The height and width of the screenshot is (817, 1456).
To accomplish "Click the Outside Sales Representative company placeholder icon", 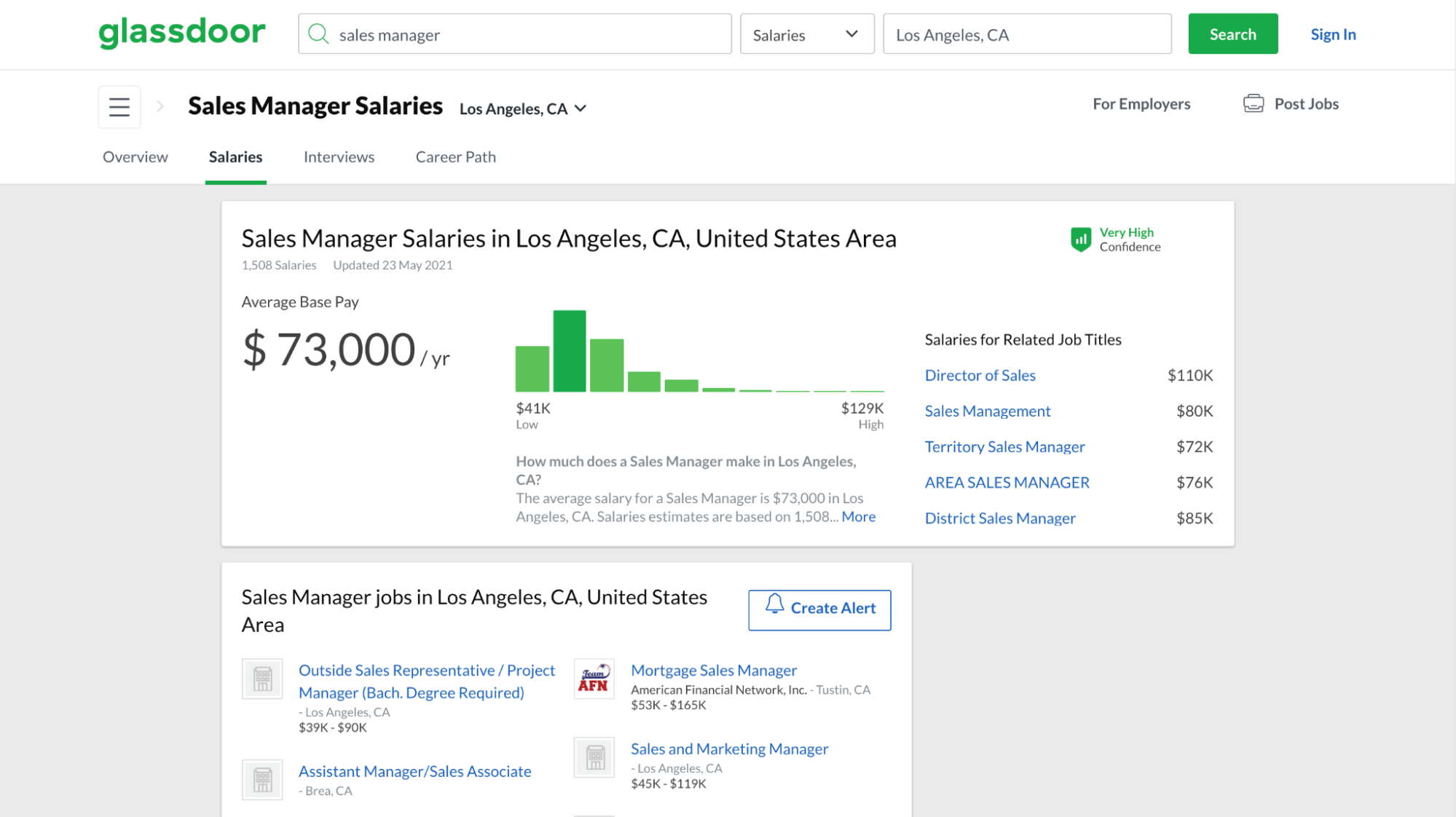I will click(262, 679).
